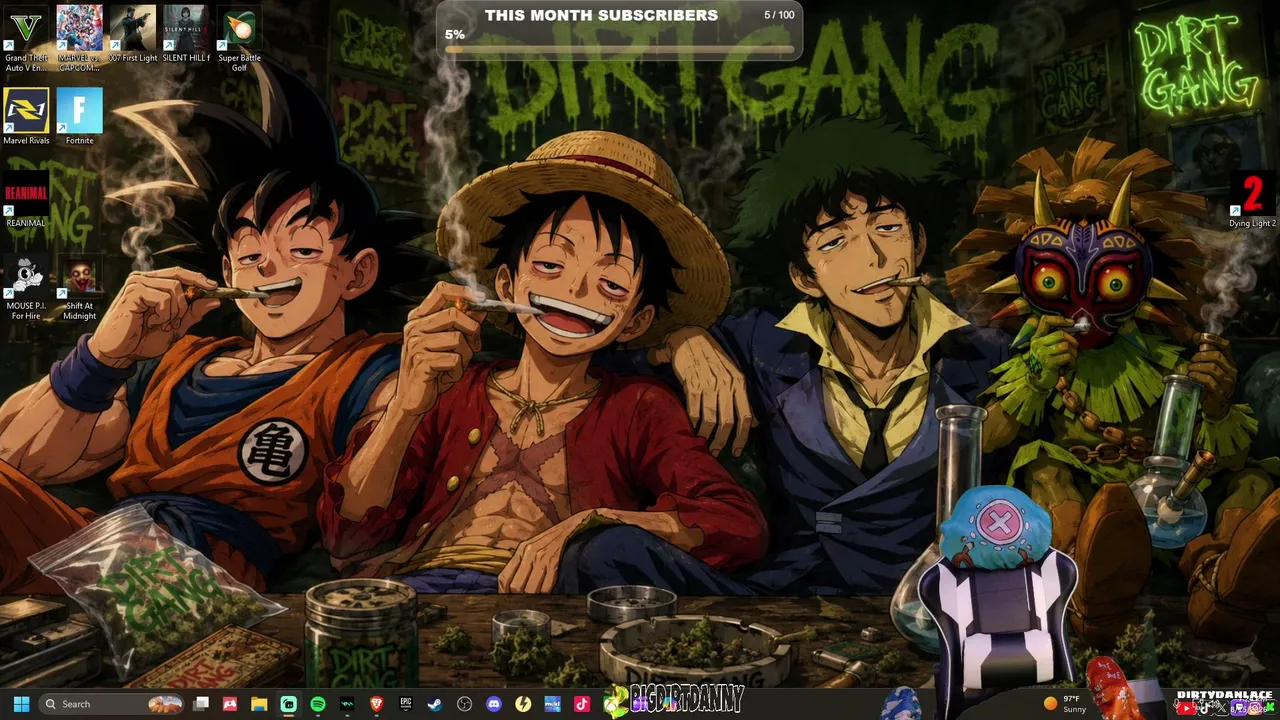1280x720 pixels.
Task: Open Brave browser from the taskbar
Action: [376, 704]
